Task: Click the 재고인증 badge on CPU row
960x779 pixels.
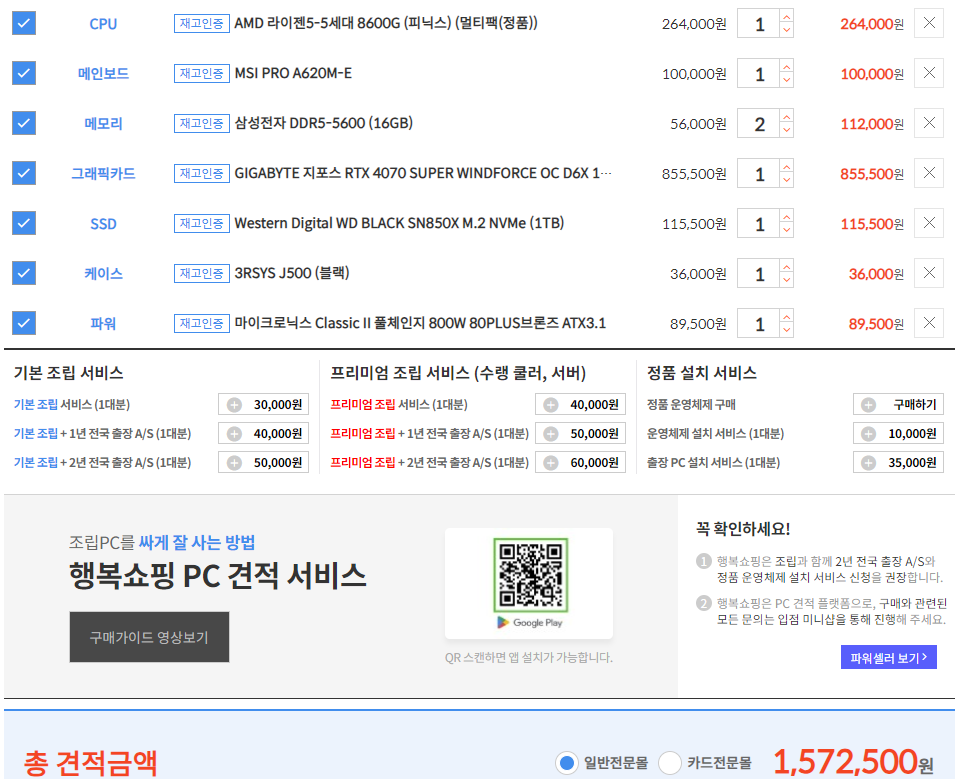Action: pos(201,23)
